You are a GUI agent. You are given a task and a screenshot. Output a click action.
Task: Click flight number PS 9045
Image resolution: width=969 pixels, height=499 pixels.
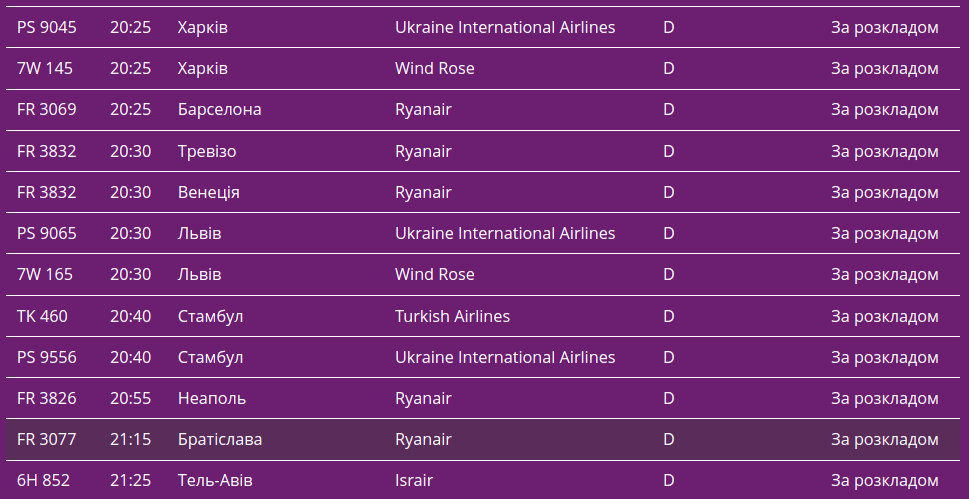pyautogui.click(x=47, y=27)
